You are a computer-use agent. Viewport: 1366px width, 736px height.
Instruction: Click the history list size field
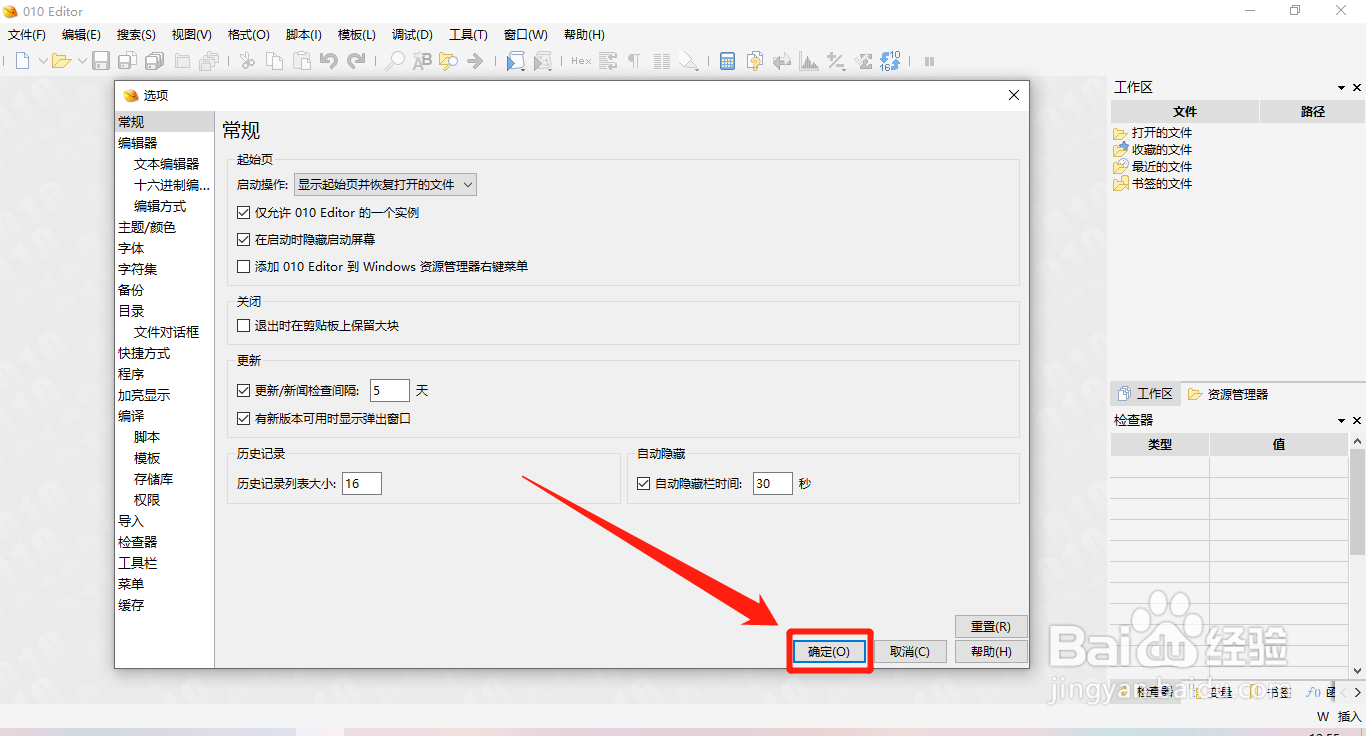tap(362, 484)
